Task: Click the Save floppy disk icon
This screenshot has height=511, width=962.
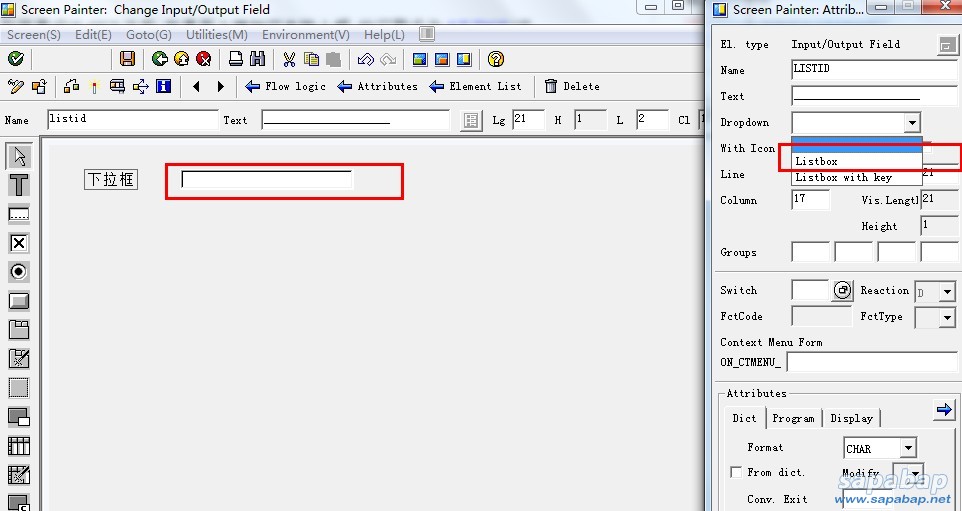Action: pyautogui.click(x=127, y=59)
